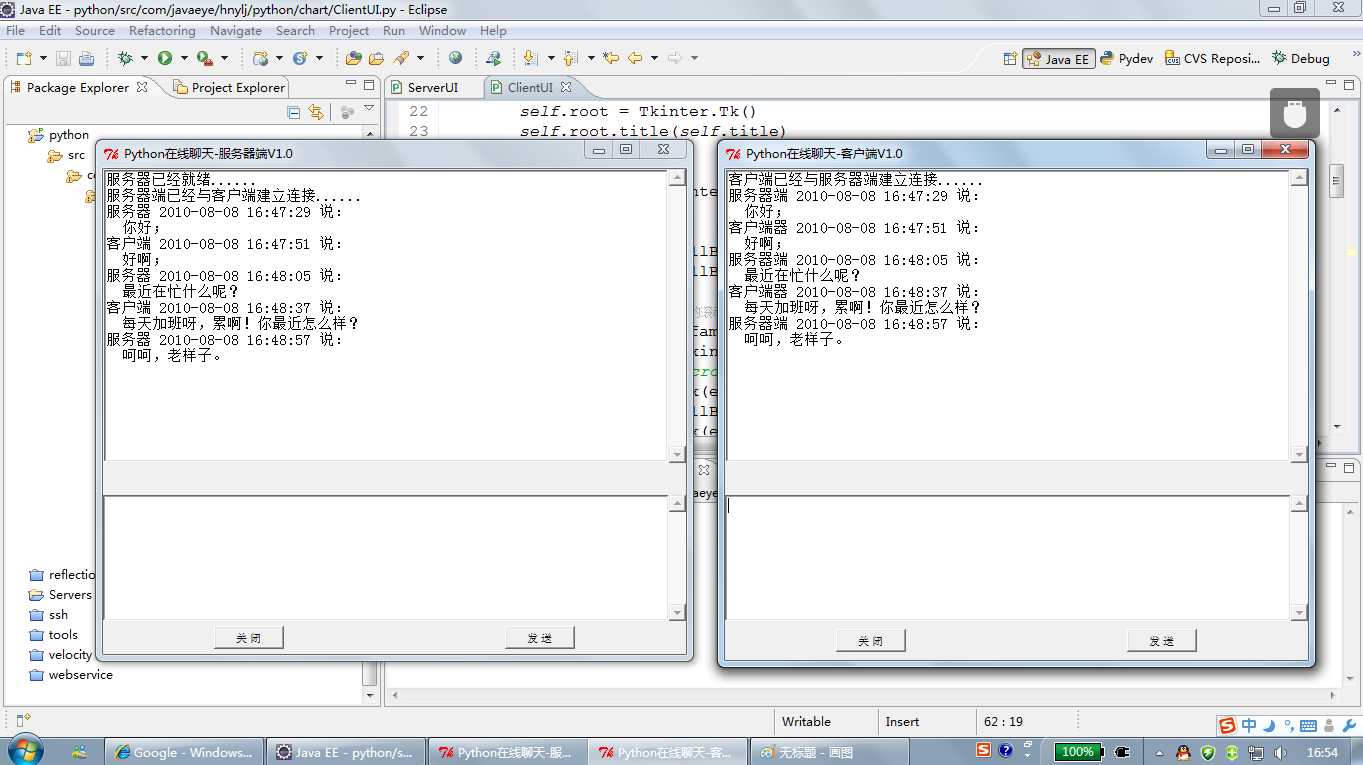Click the Next Annotation arrow icon

tap(531, 59)
